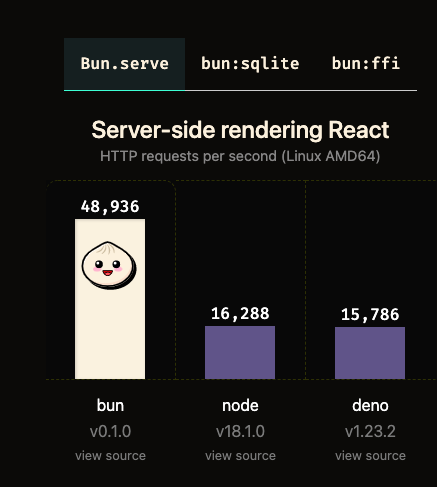
Task: Click the purple deno bar
Action: click(370, 353)
